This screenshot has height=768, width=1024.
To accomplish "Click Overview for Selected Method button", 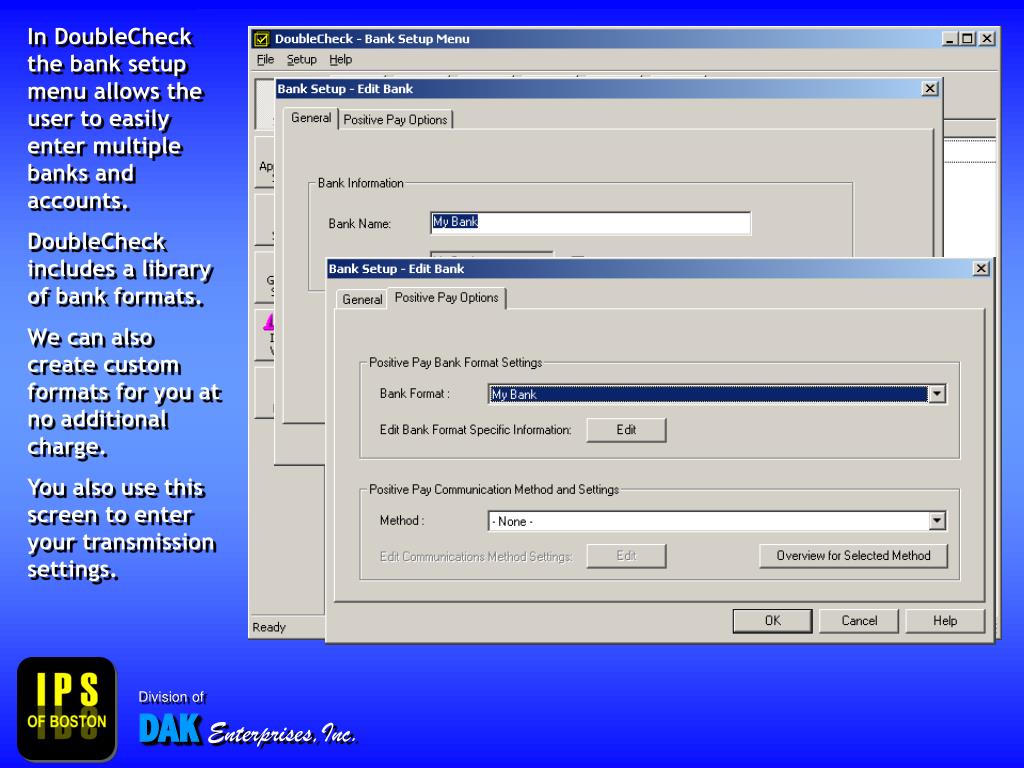I will [x=853, y=556].
